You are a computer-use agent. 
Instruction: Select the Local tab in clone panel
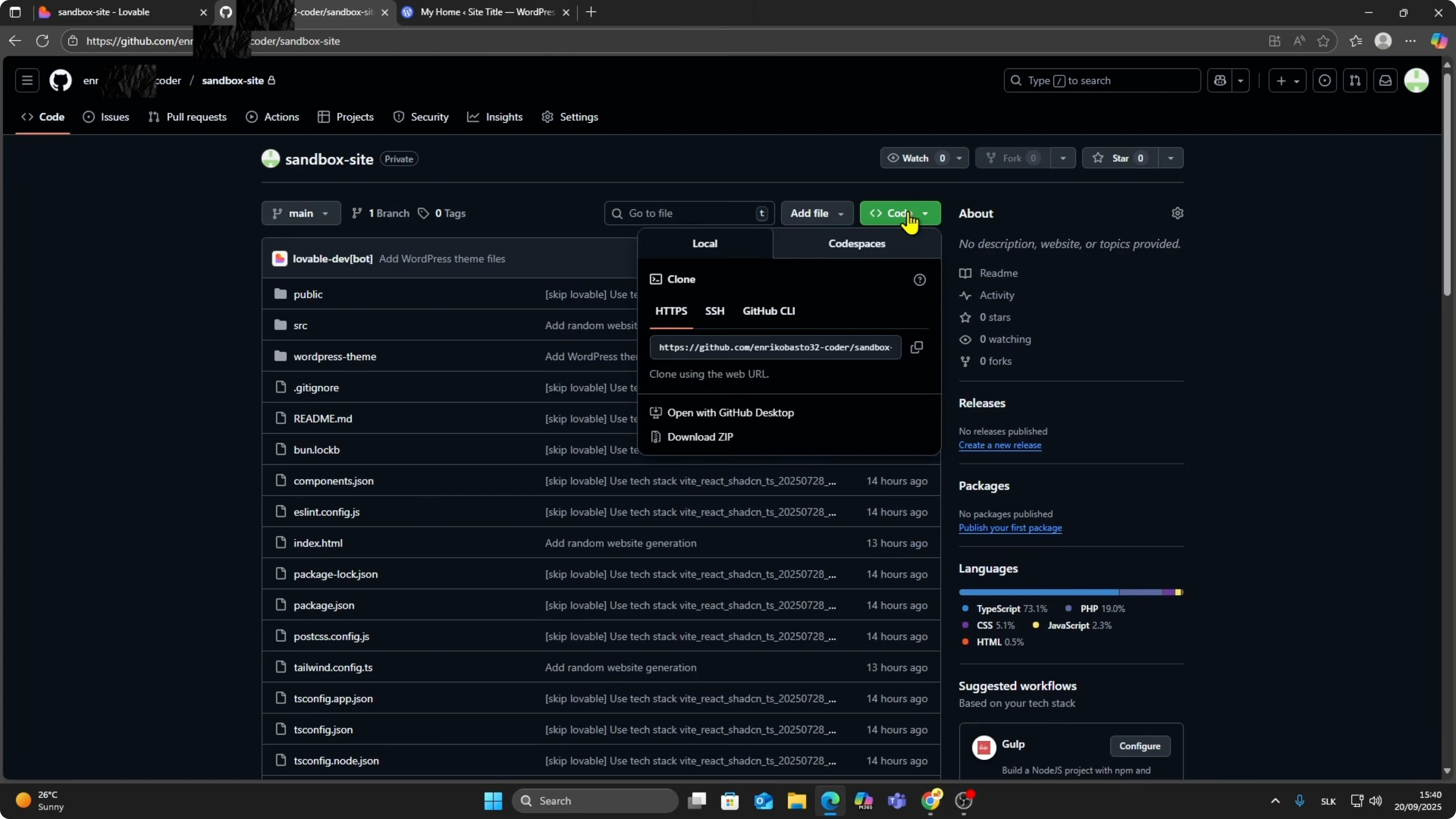pos(705,243)
